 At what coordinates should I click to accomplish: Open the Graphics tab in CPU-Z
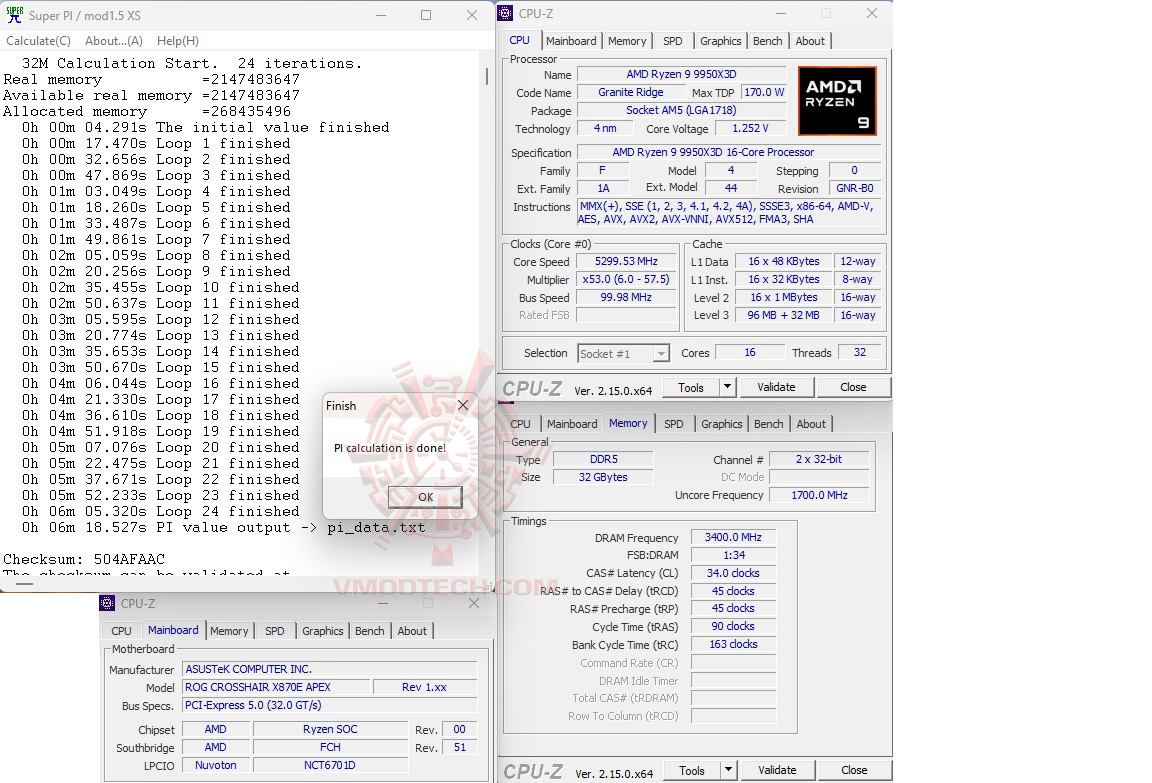[x=720, y=41]
